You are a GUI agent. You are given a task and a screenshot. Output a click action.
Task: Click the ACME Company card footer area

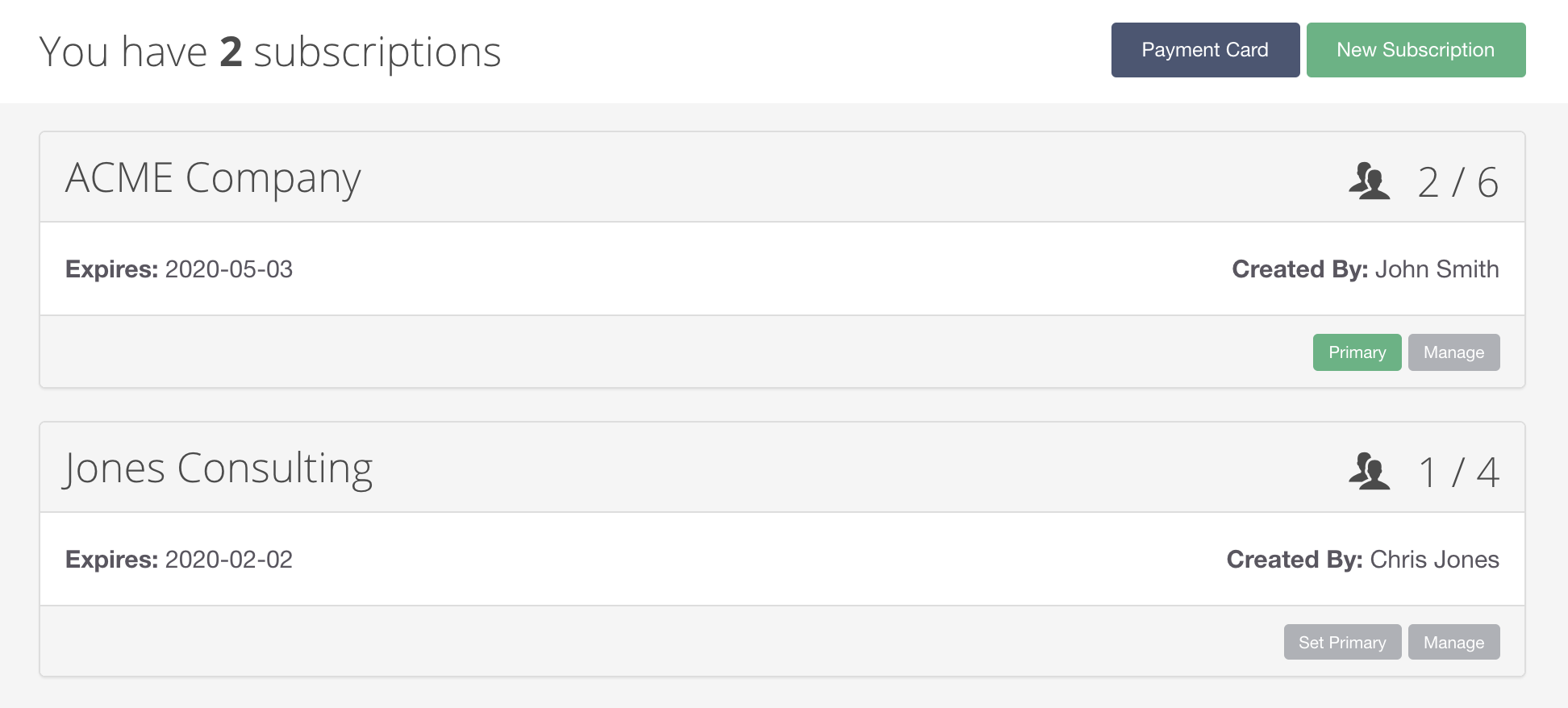(782, 352)
